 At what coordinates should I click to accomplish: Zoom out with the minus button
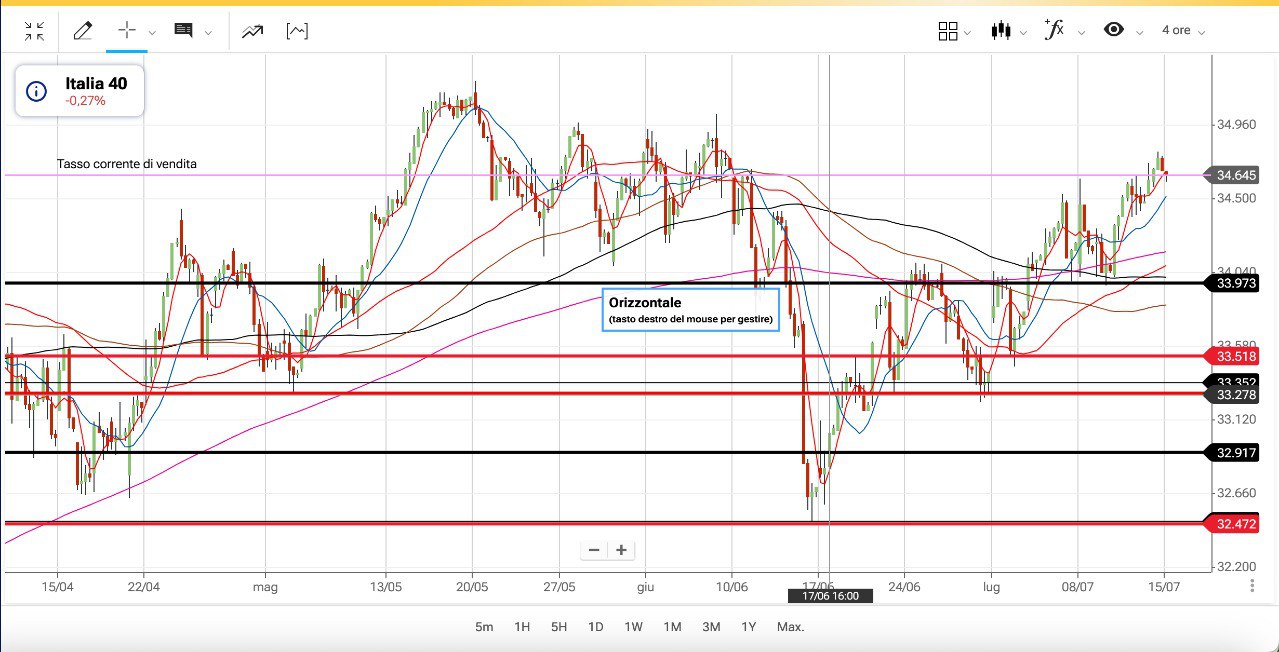[594, 550]
